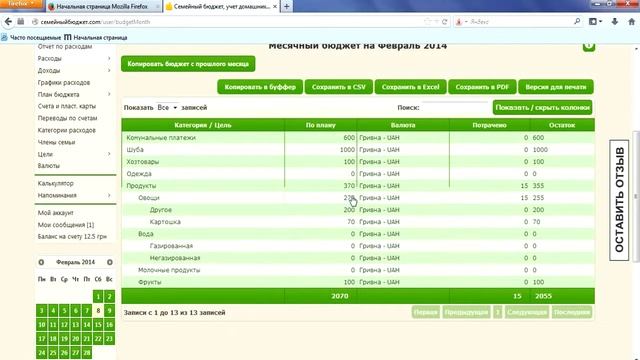Click the search magnifier icon
The image size is (640, 360).
point(577,21)
